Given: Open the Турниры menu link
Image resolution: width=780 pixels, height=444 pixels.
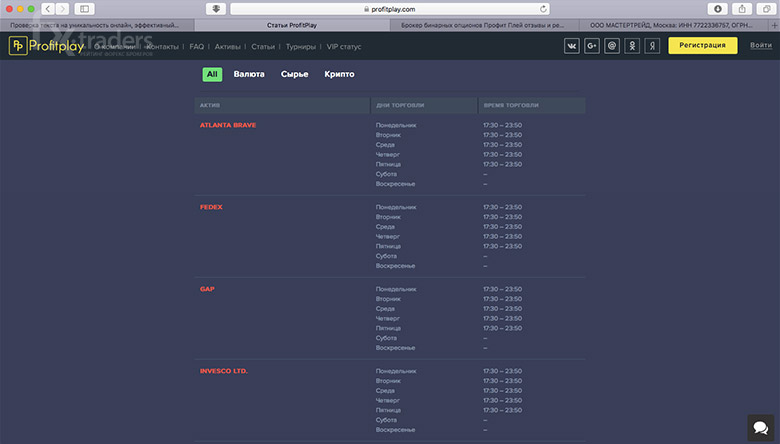Looking at the screenshot, I should [300, 47].
